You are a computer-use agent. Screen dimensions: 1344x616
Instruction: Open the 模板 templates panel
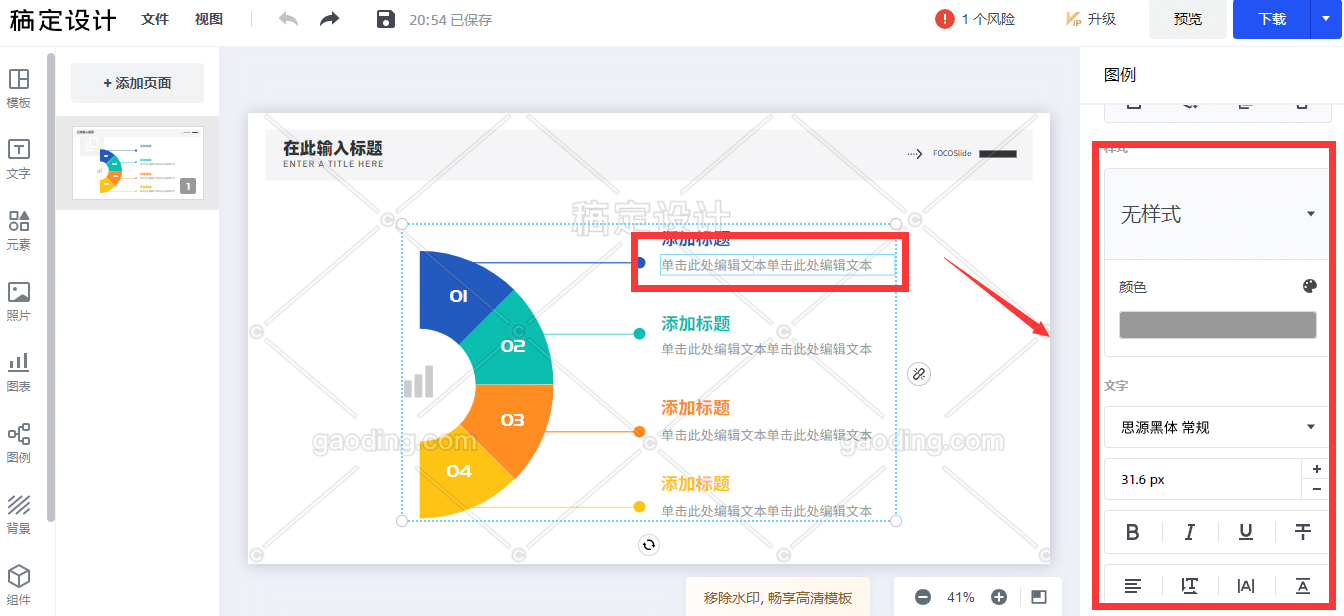tap(18, 88)
